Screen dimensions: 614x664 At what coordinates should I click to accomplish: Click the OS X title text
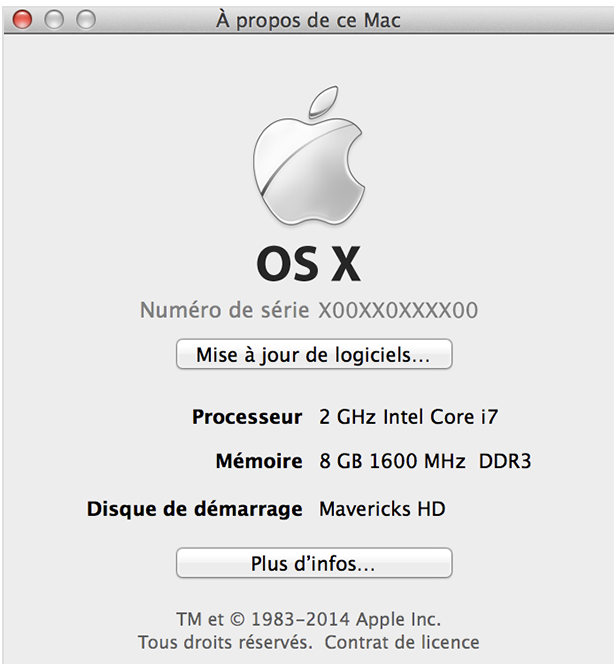[308, 264]
